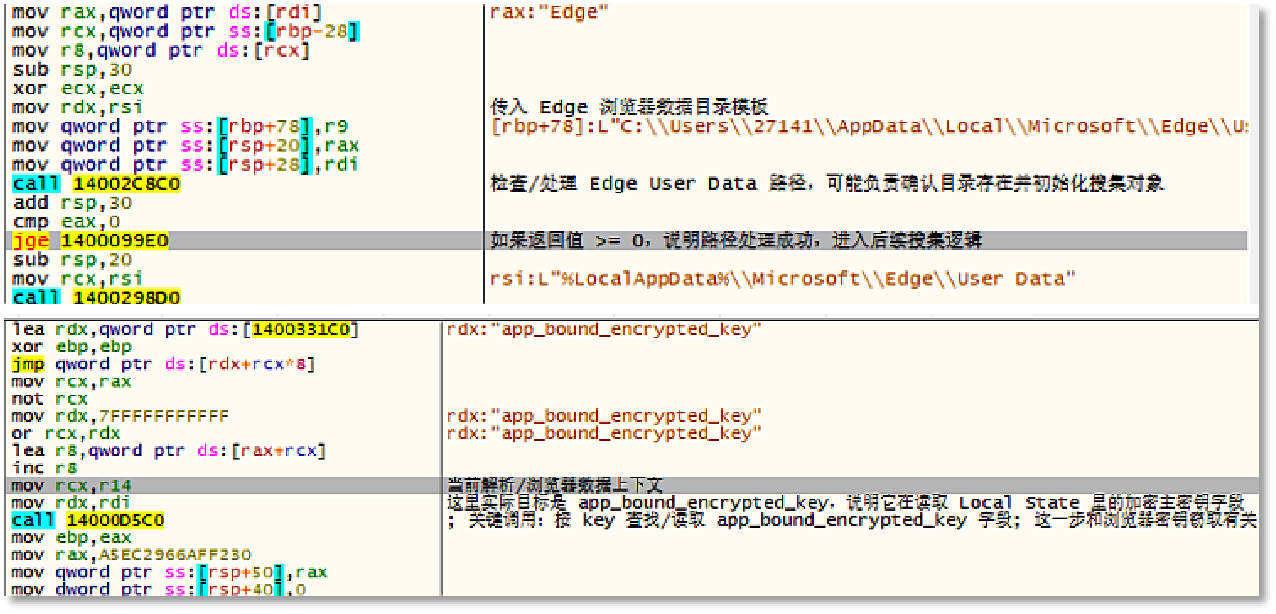This screenshot has width=1276, height=614.
Task: Click rdx comment on the 'or rcx,rdx' row
Action: point(604,433)
